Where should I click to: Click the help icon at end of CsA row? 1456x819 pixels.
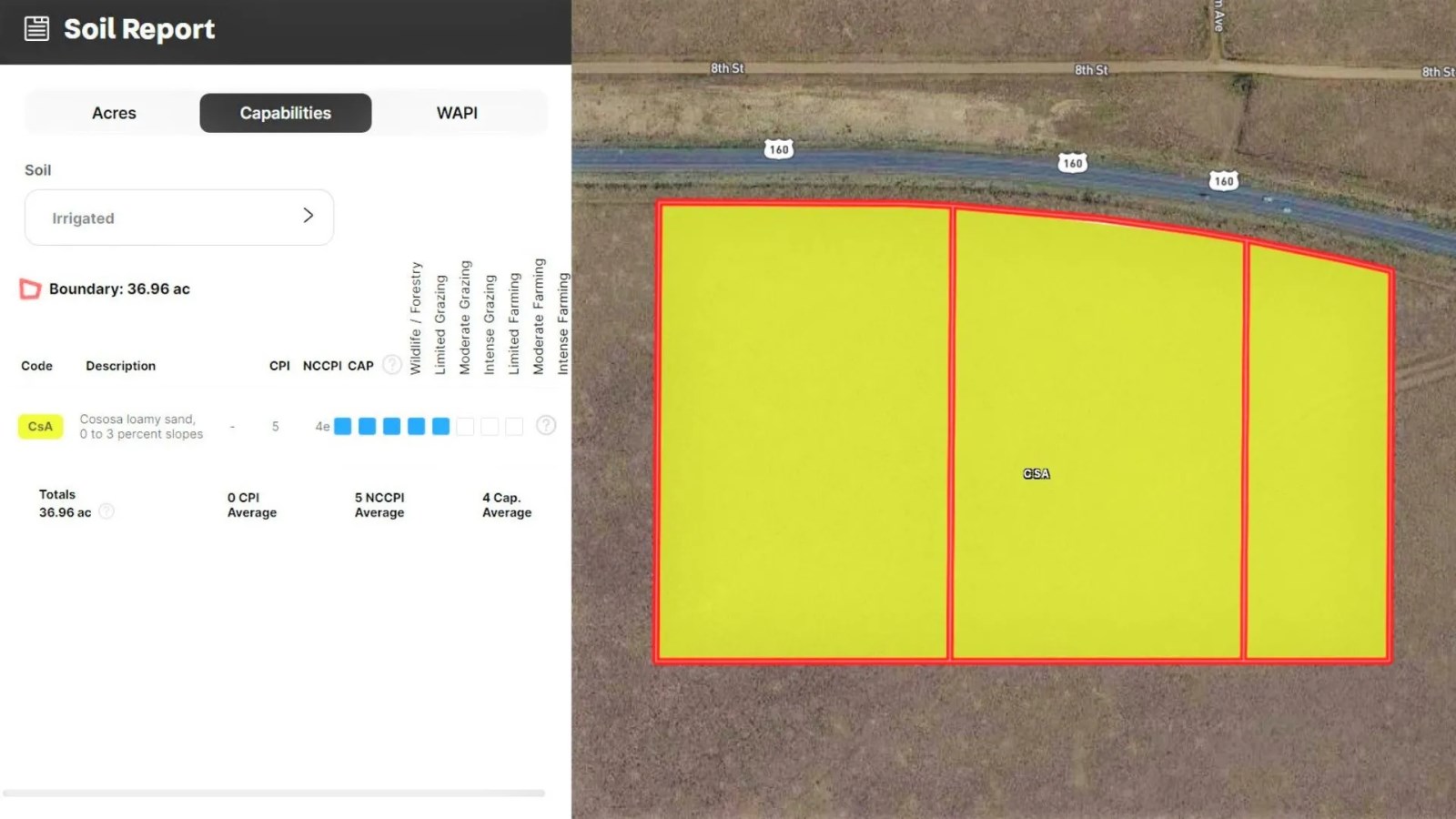point(546,425)
